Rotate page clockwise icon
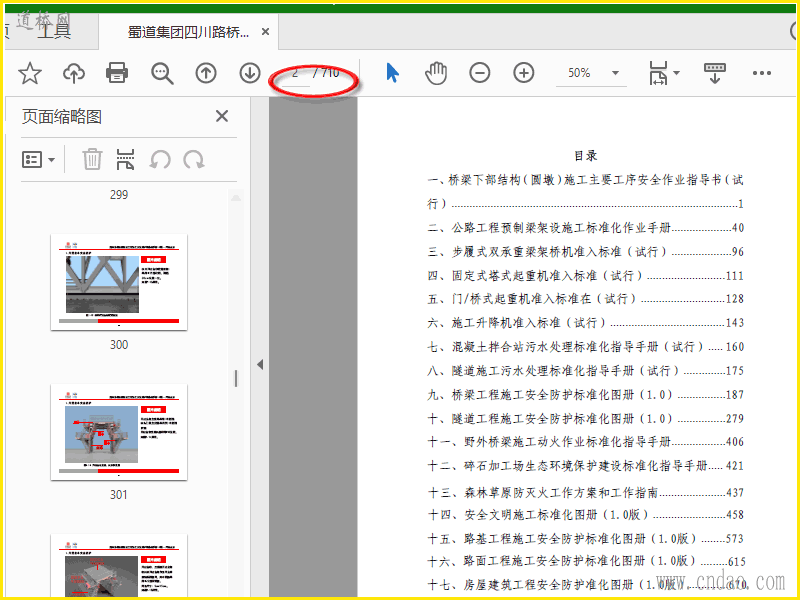800x600 pixels. (x=194, y=160)
